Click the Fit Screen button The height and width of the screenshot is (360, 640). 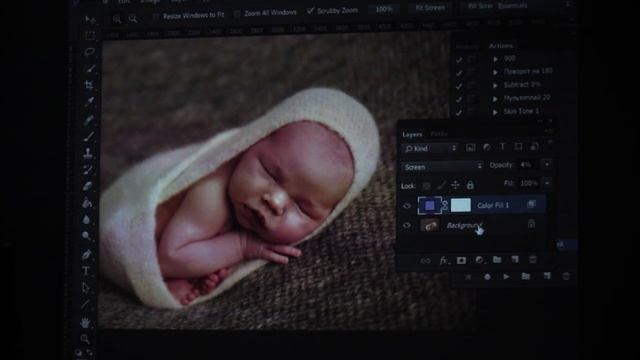click(430, 7)
